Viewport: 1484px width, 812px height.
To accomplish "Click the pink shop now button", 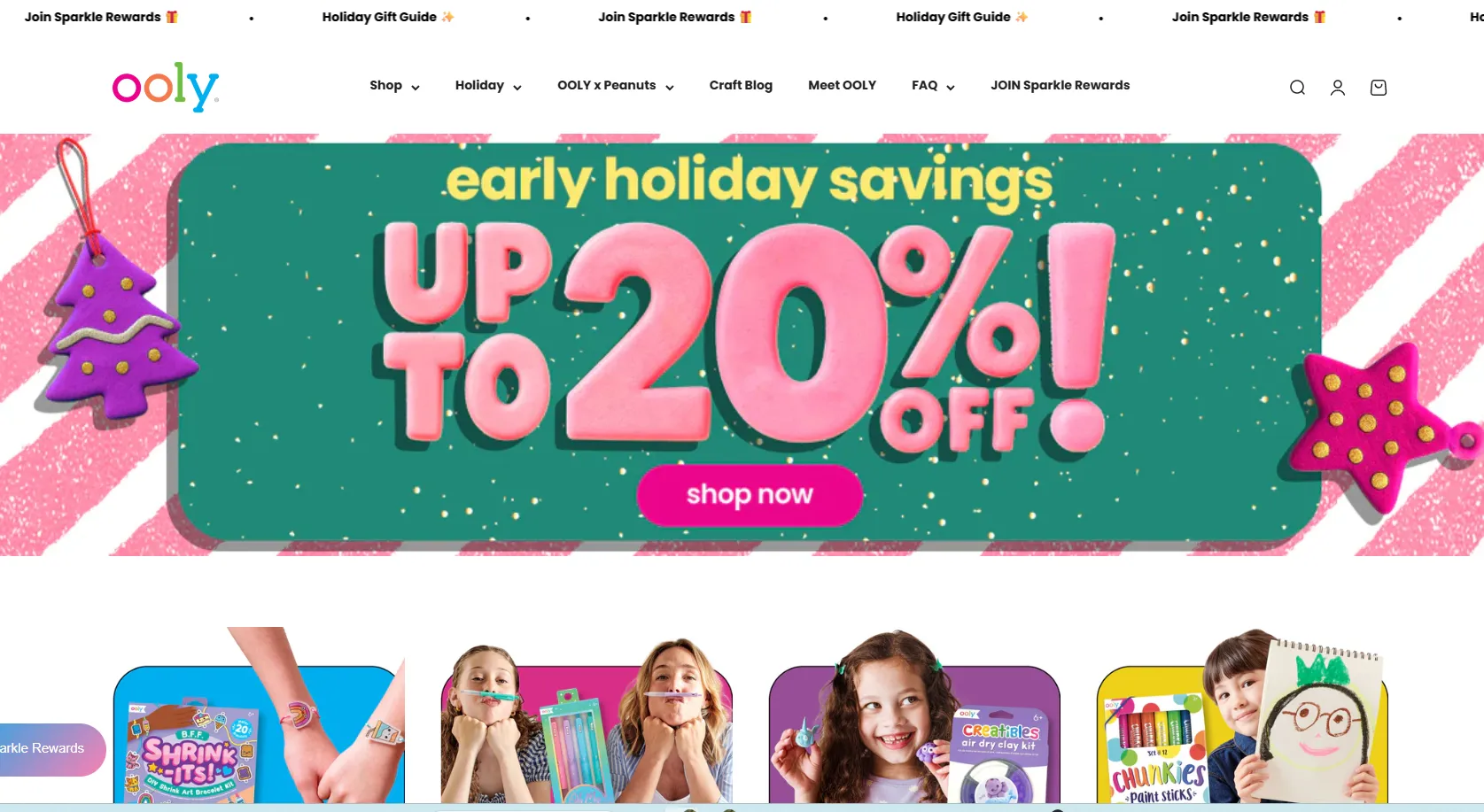I will [750, 494].
